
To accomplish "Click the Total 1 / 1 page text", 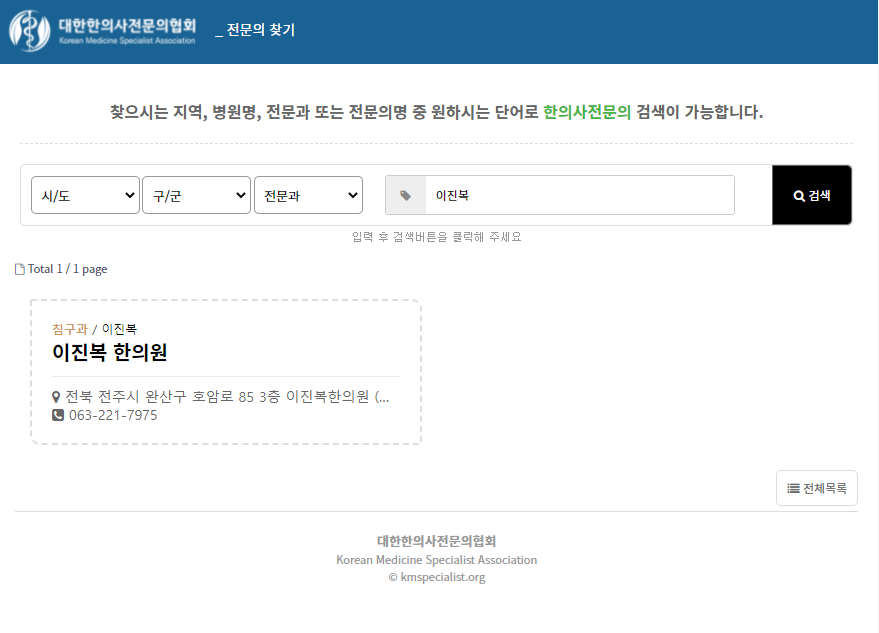I will pyautogui.click(x=67, y=269).
